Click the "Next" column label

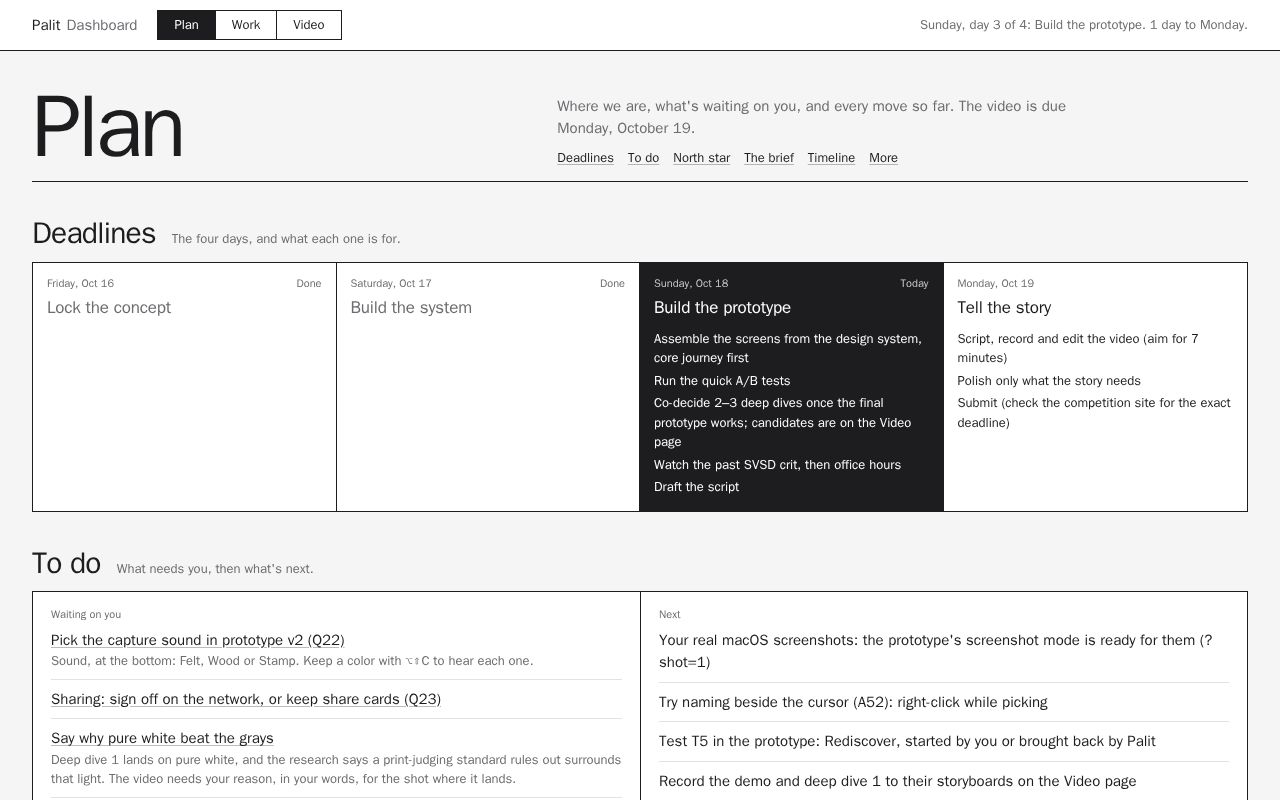click(669, 615)
